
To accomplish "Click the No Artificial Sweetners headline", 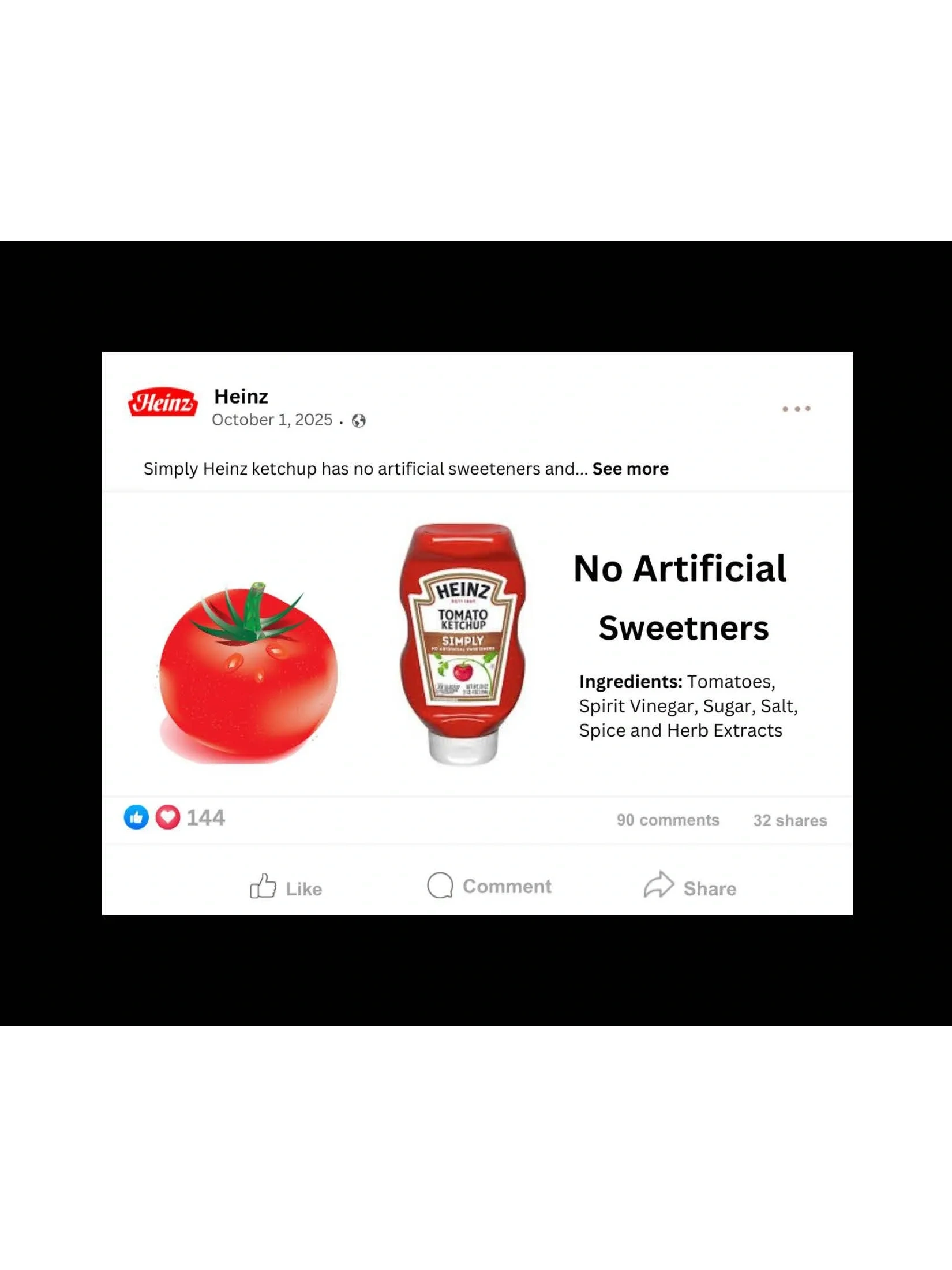I will click(681, 598).
